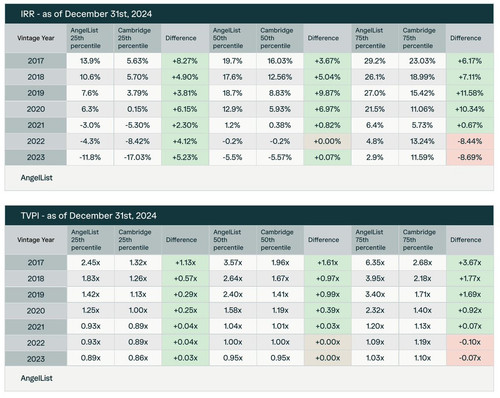Click the AngelList label below the TVPI table
Image resolution: width=500 pixels, height=398 pixels.
click(x=37, y=378)
